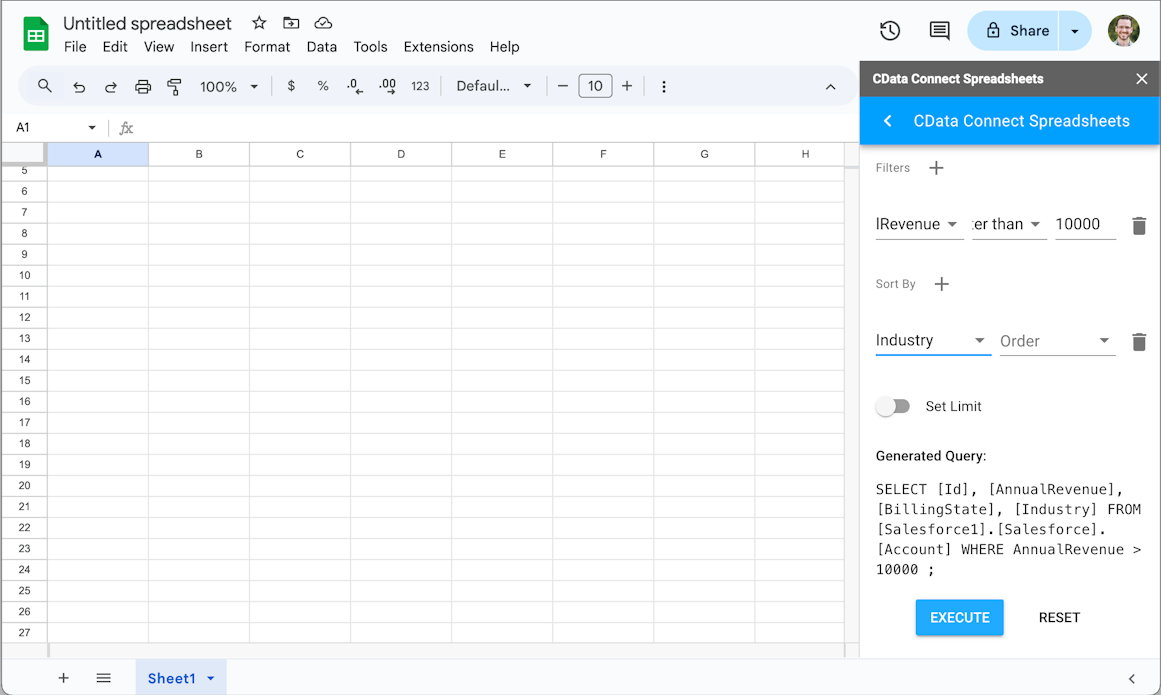This screenshot has width=1161, height=695.
Task: Delete the AnnualRevenue filter row
Action: click(x=1138, y=226)
